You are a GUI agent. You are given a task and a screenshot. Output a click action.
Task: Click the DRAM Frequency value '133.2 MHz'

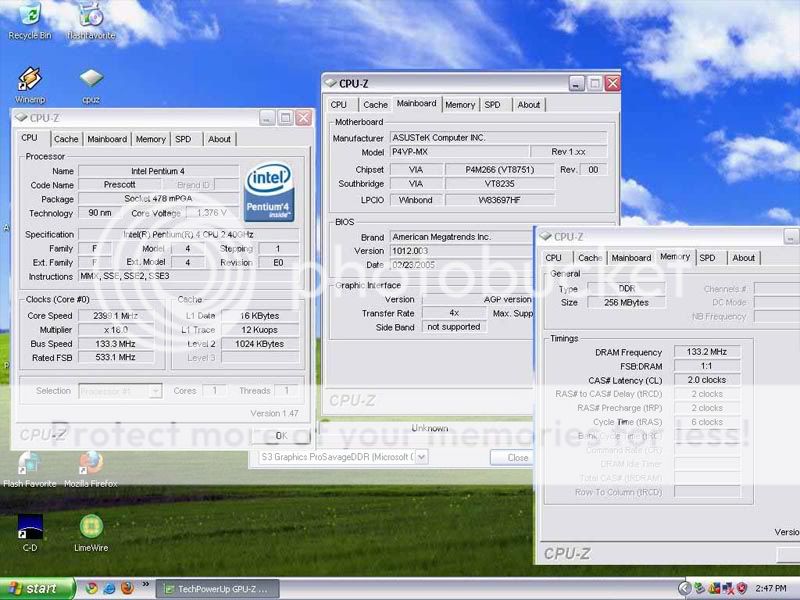(707, 352)
